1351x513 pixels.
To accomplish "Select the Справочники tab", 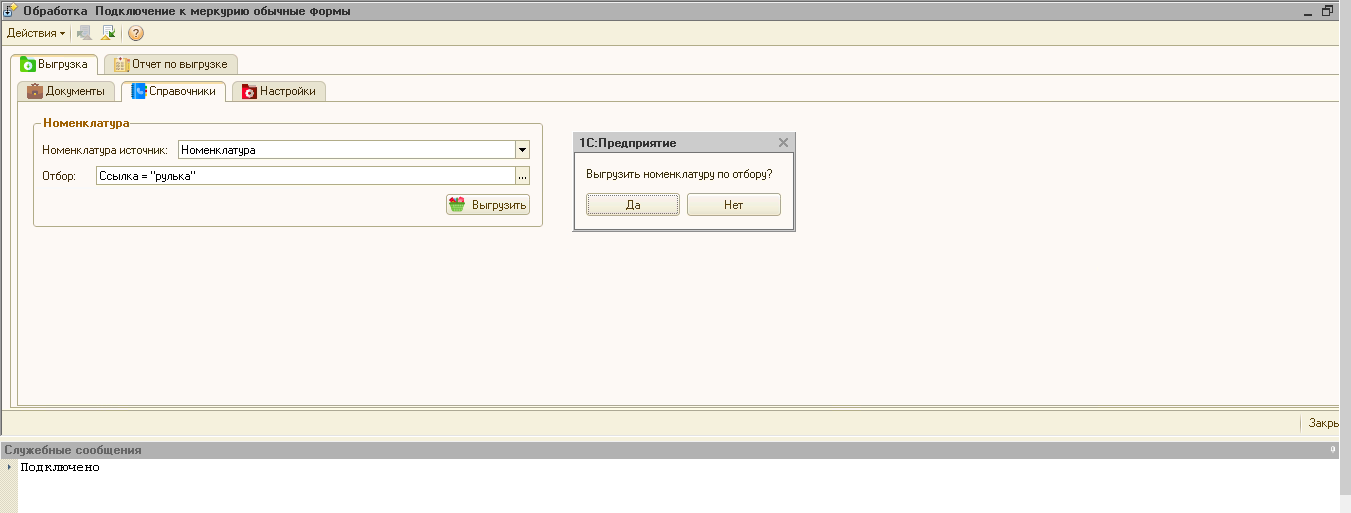I will pyautogui.click(x=173, y=91).
